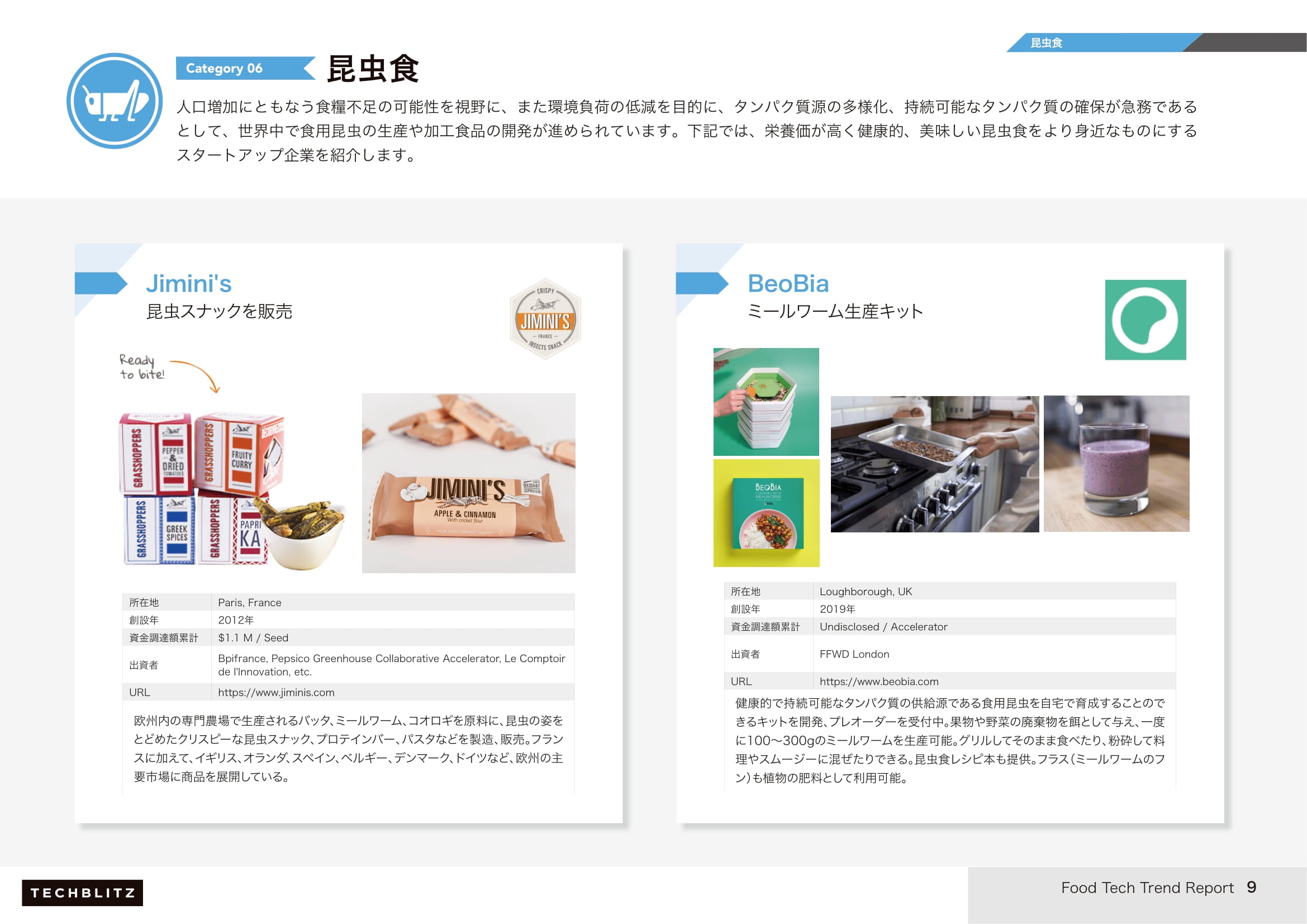Click the Apple & Cinnamon bar photo
This screenshot has height=924, width=1307.
(468, 483)
